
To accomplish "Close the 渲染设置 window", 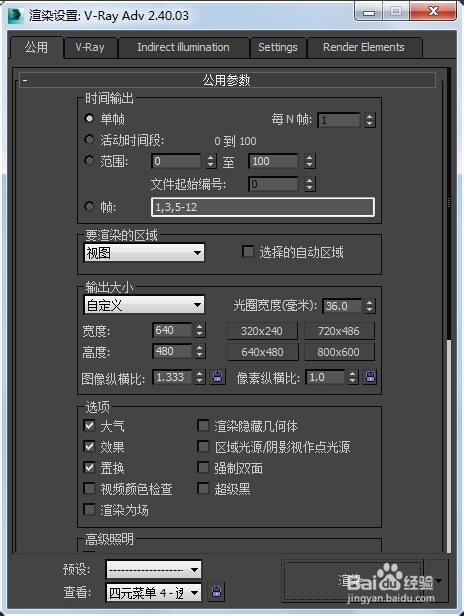I will [x=433, y=11].
